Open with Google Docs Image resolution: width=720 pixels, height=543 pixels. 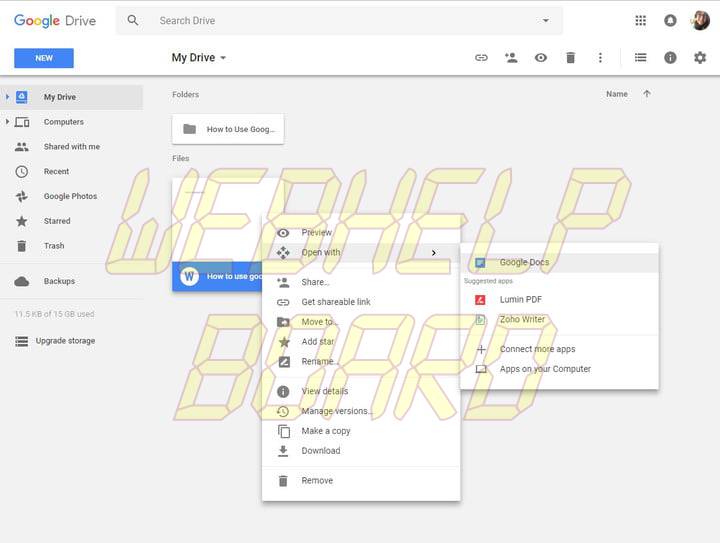point(559,263)
